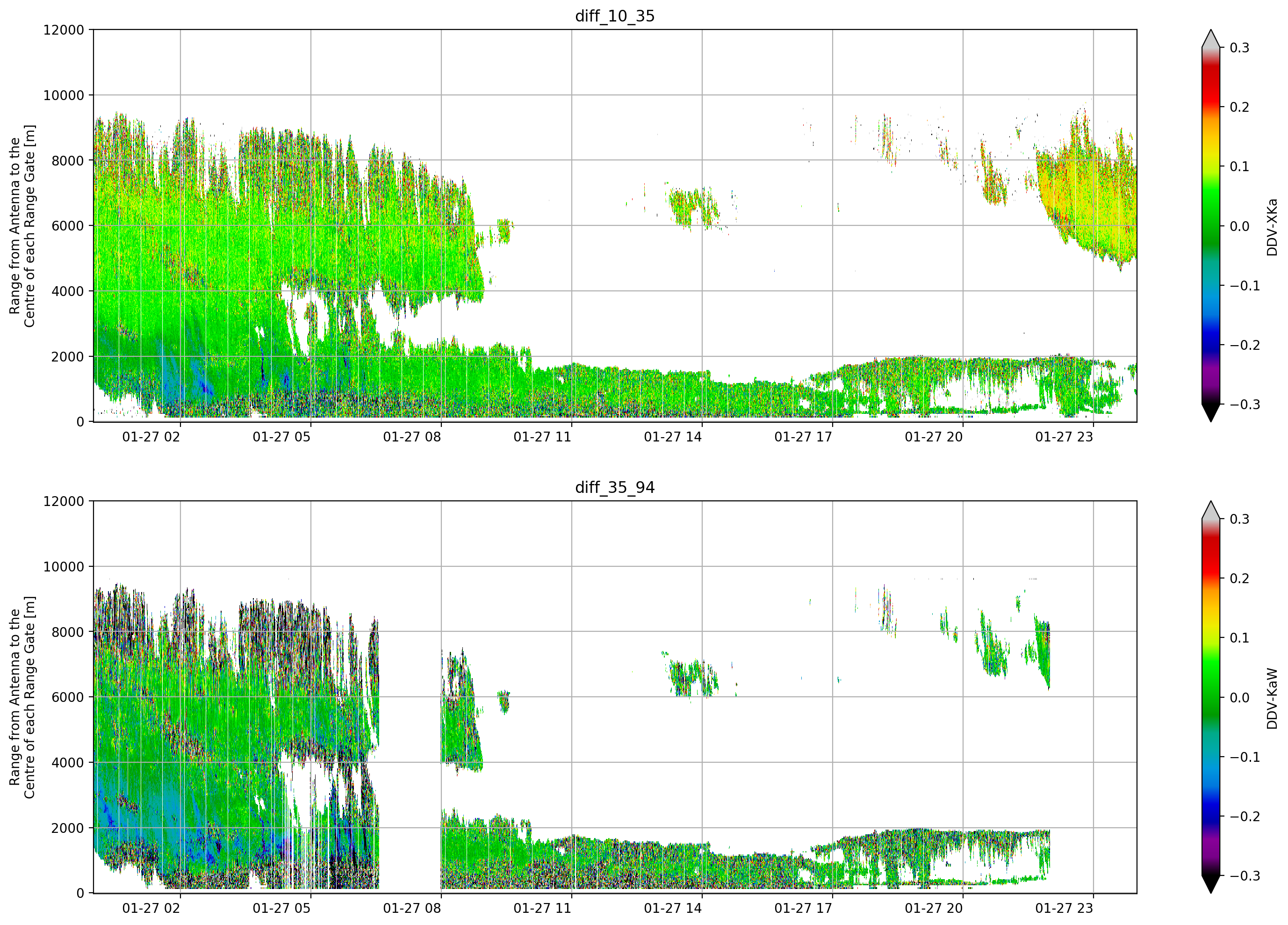Click y tick '6000' of the diff_10_35 plot
Viewport: 1288px width, 925px height.
[68, 226]
